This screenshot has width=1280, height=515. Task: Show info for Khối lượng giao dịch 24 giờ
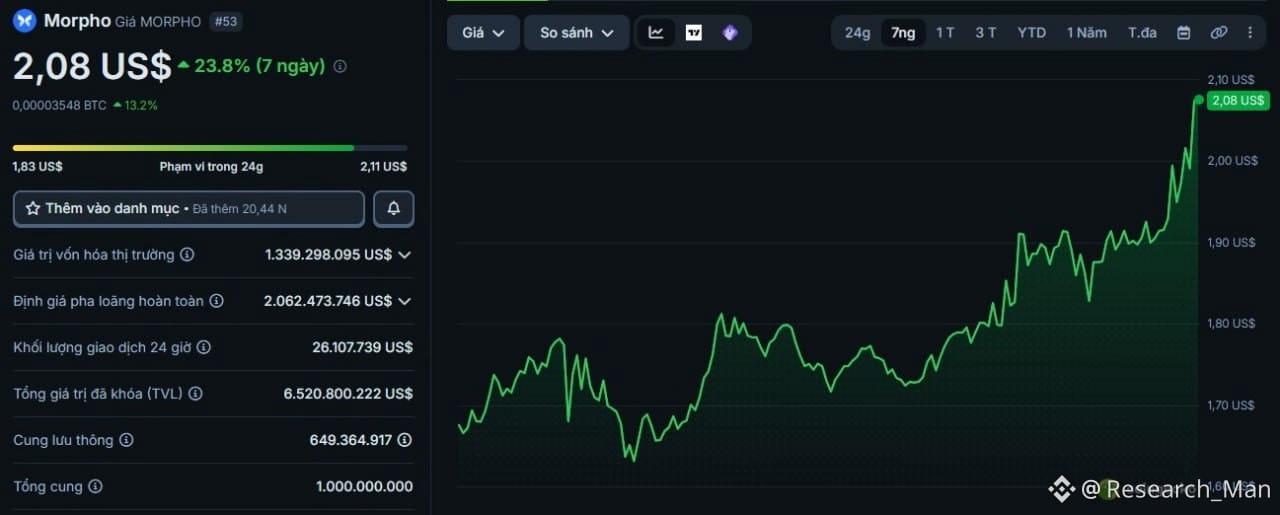click(204, 347)
